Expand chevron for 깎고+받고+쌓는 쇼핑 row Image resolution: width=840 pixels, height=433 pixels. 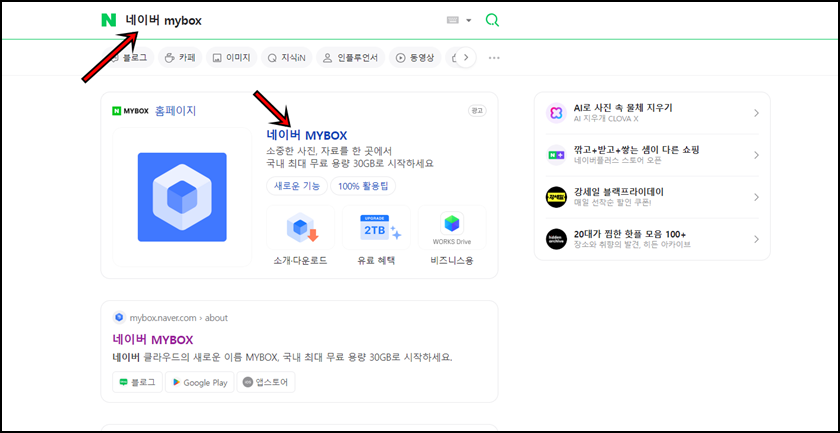pos(756,155)
